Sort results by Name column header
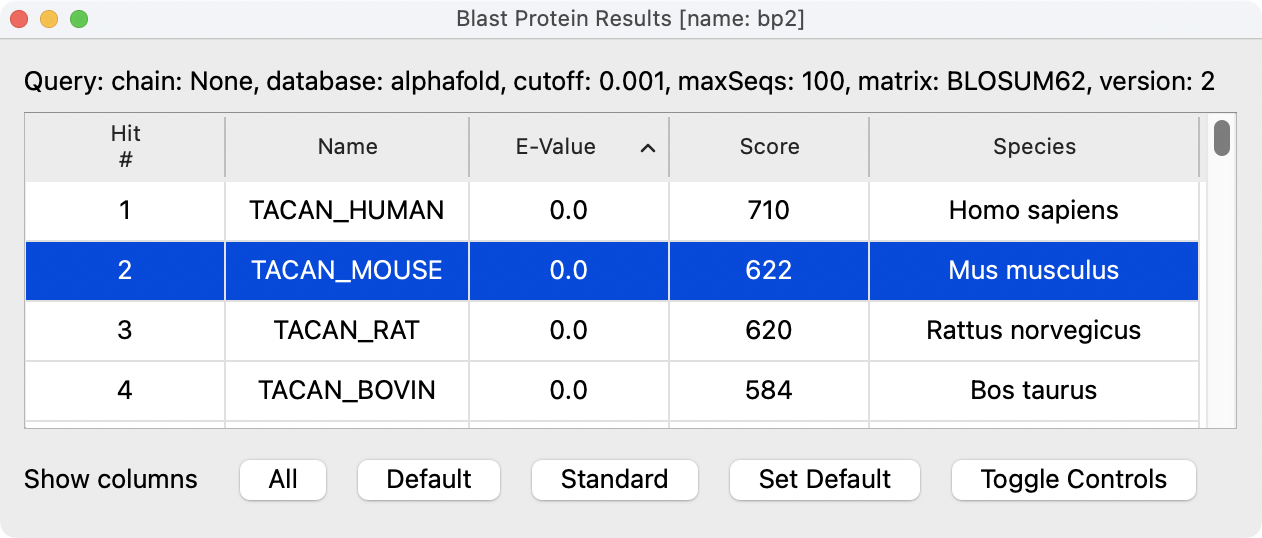 [x=347, y=147]
